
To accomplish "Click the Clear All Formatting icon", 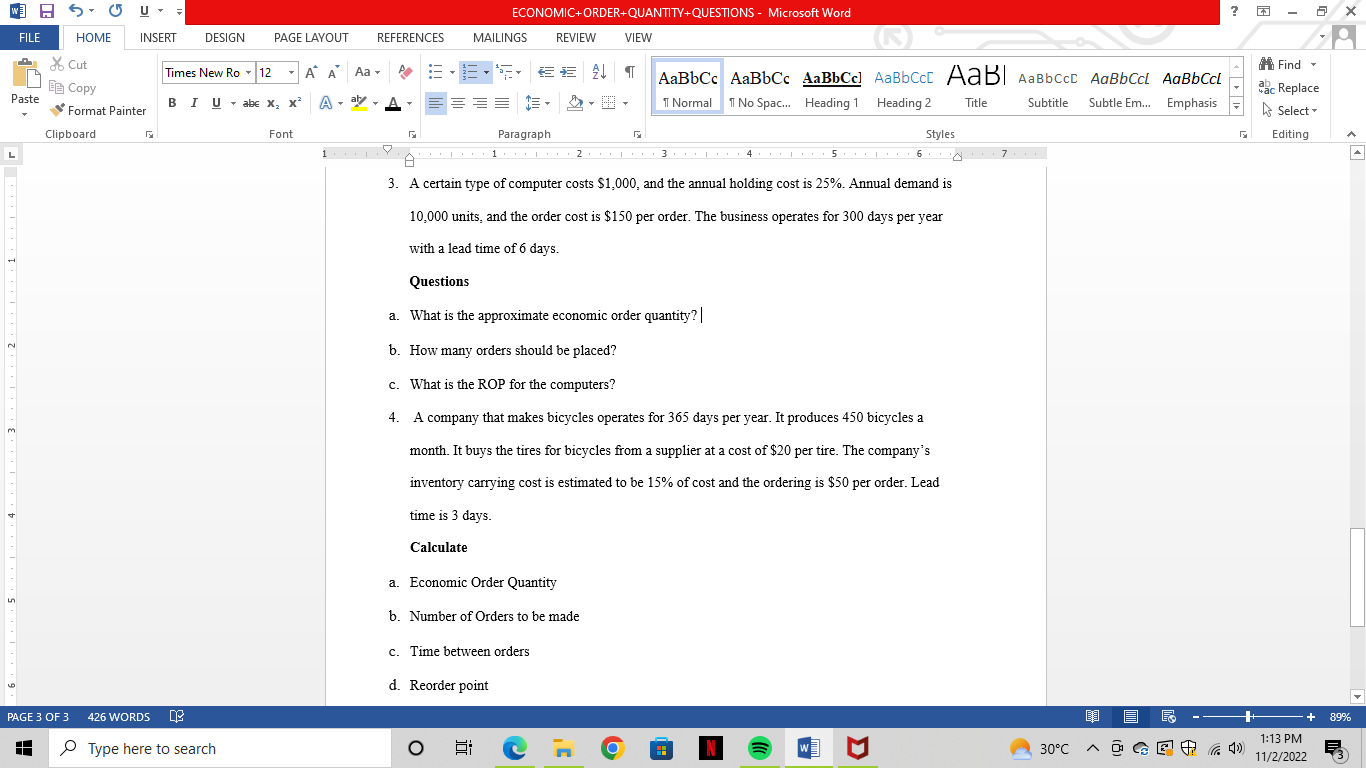I will 404,71.
